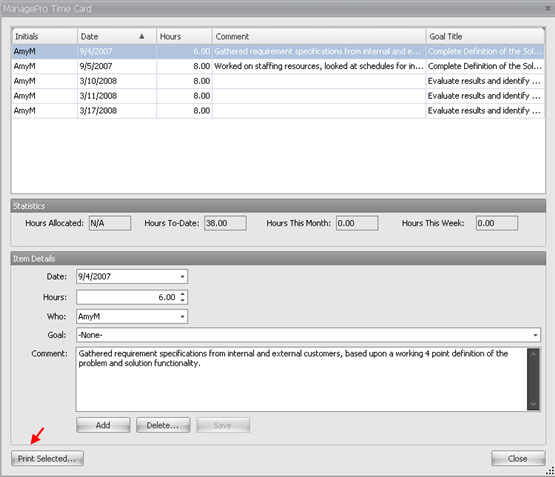Sort by the Date column header
This screenshot has height=477, width=555.
tap(117, 36)
